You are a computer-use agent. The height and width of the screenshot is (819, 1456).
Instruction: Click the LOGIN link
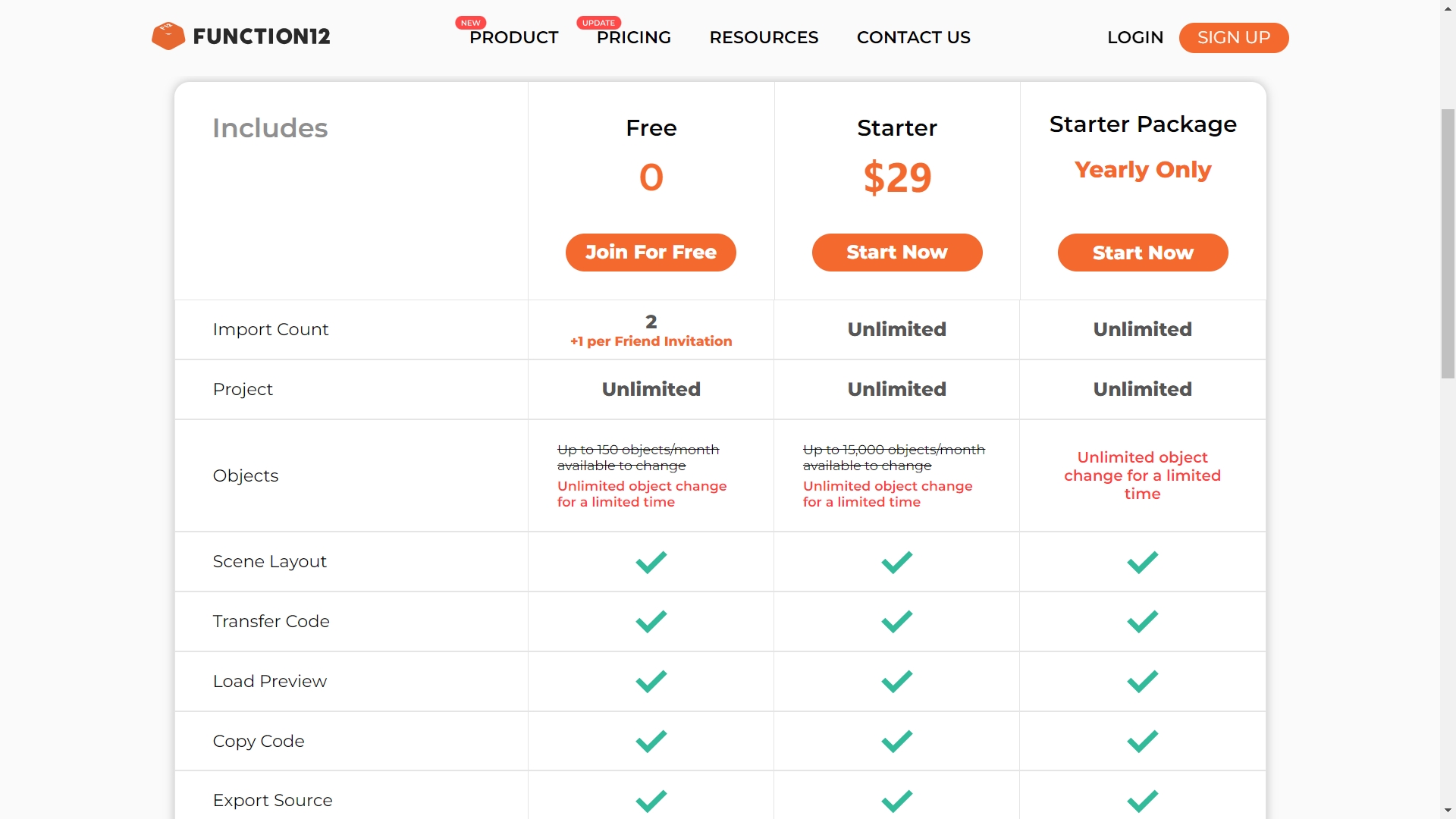point(1135,38)
